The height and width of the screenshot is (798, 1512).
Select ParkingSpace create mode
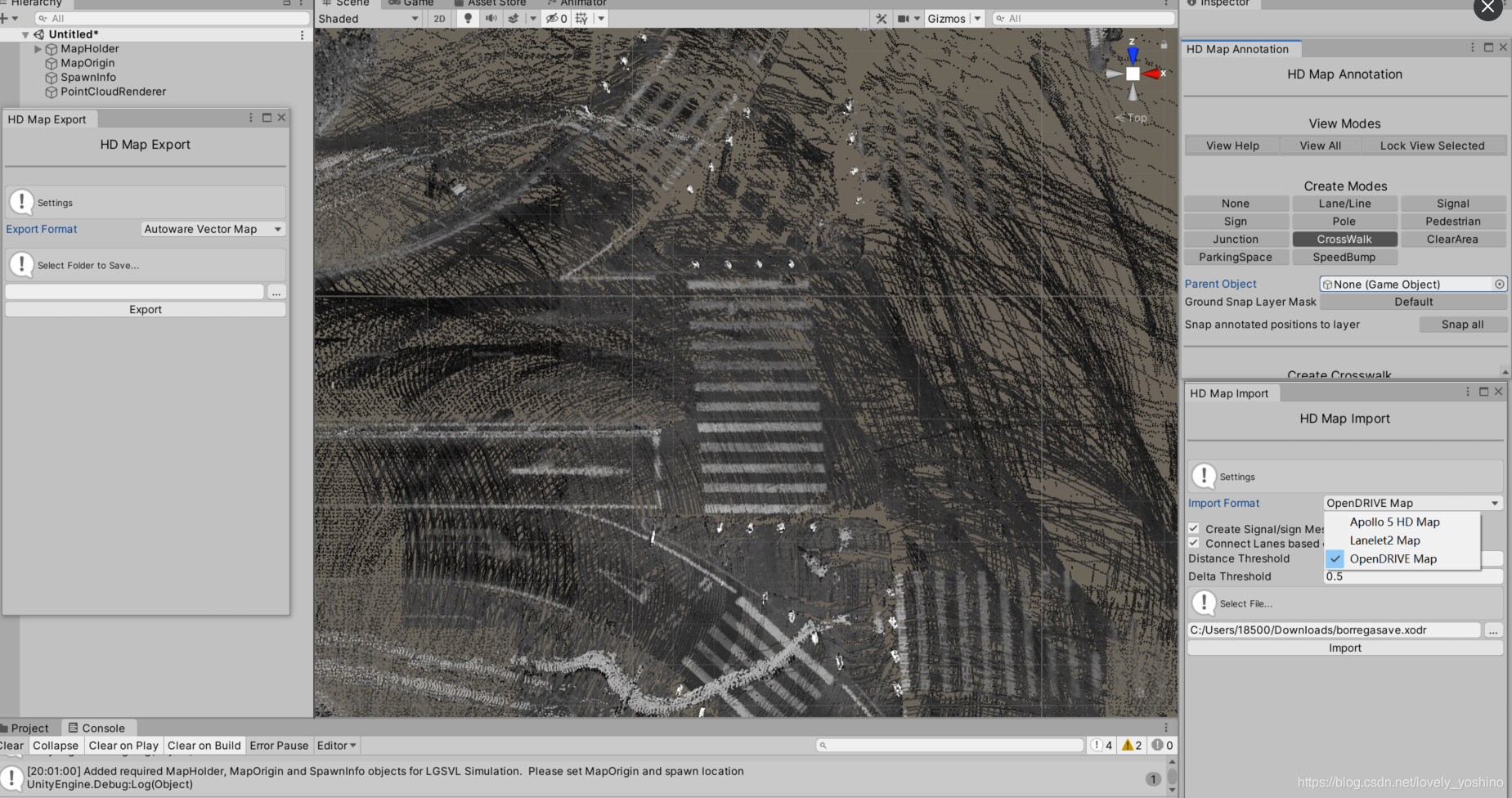click(1236, 258)
